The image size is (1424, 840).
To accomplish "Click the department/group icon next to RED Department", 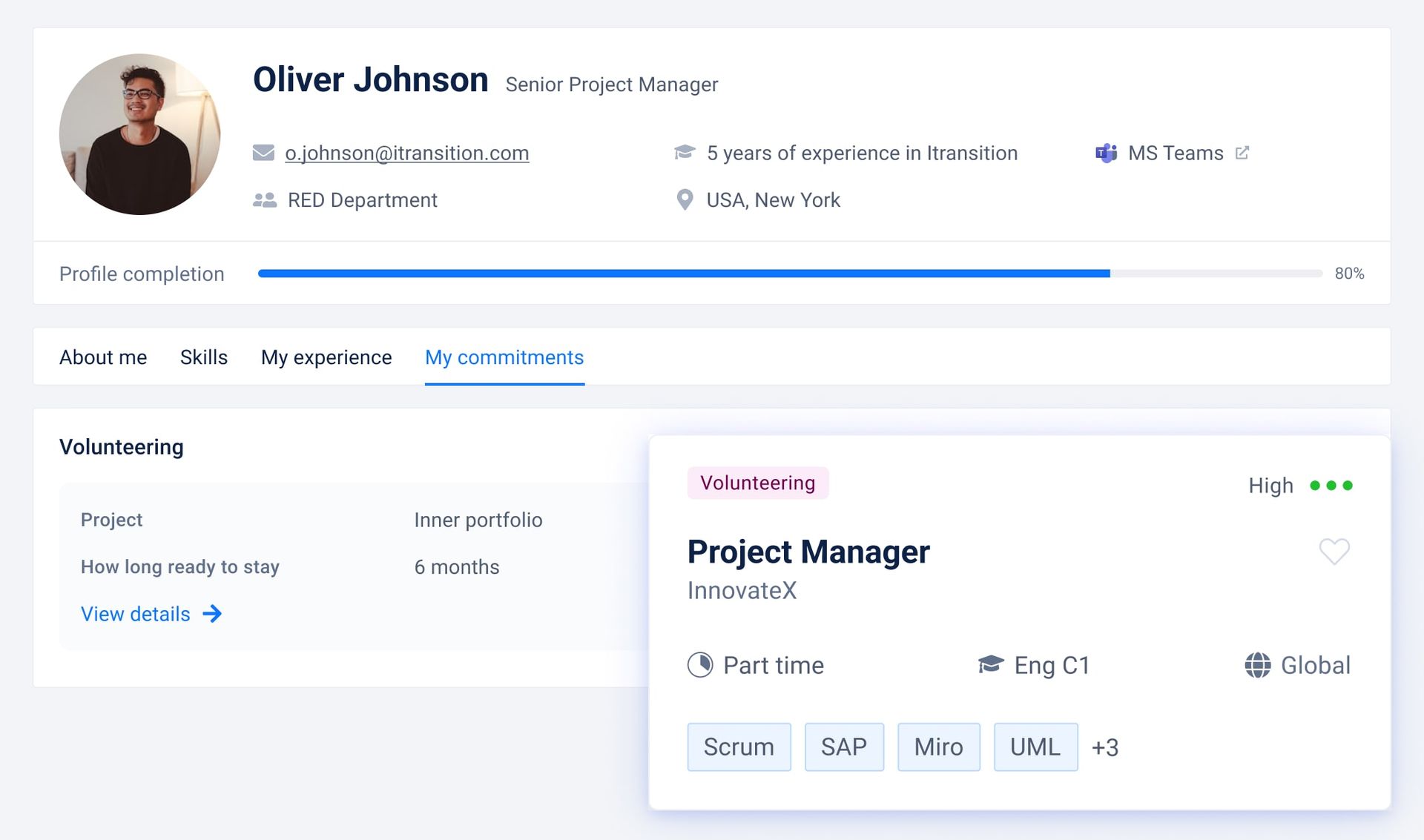I will point(263,199).
